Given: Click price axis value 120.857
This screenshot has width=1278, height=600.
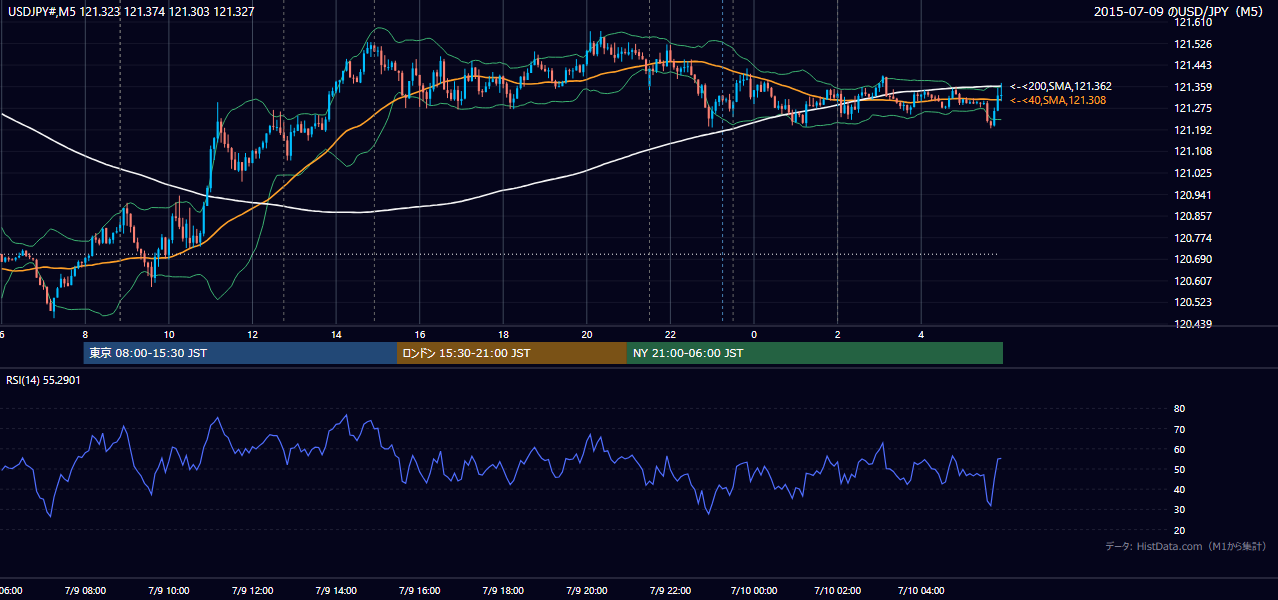Looking at the screenshot, I should point(1192,216).
